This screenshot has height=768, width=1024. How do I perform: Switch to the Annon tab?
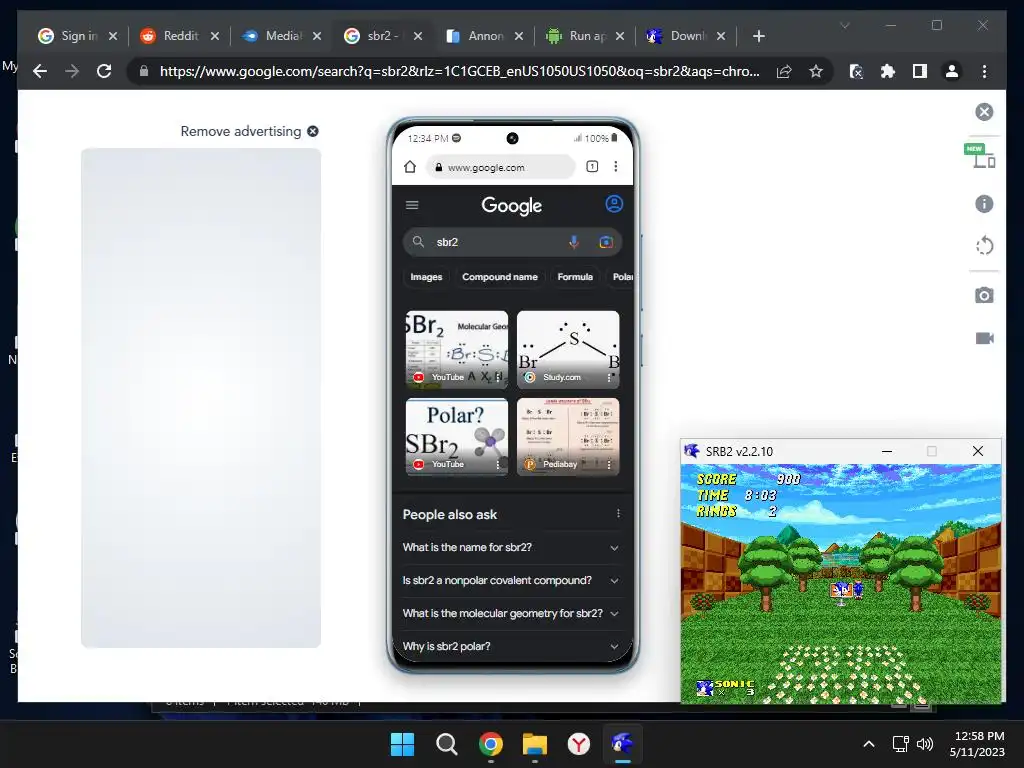click(x=484, y=36)
